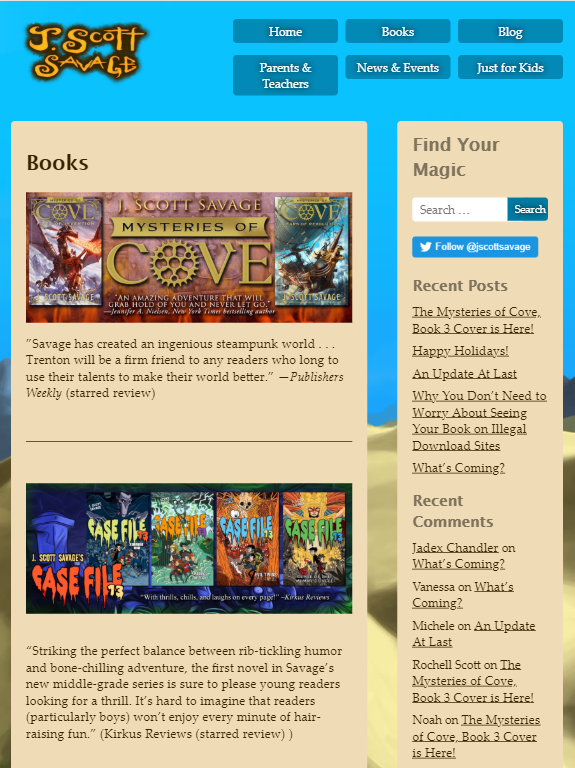Open the Books menu item

click(398, 31)
